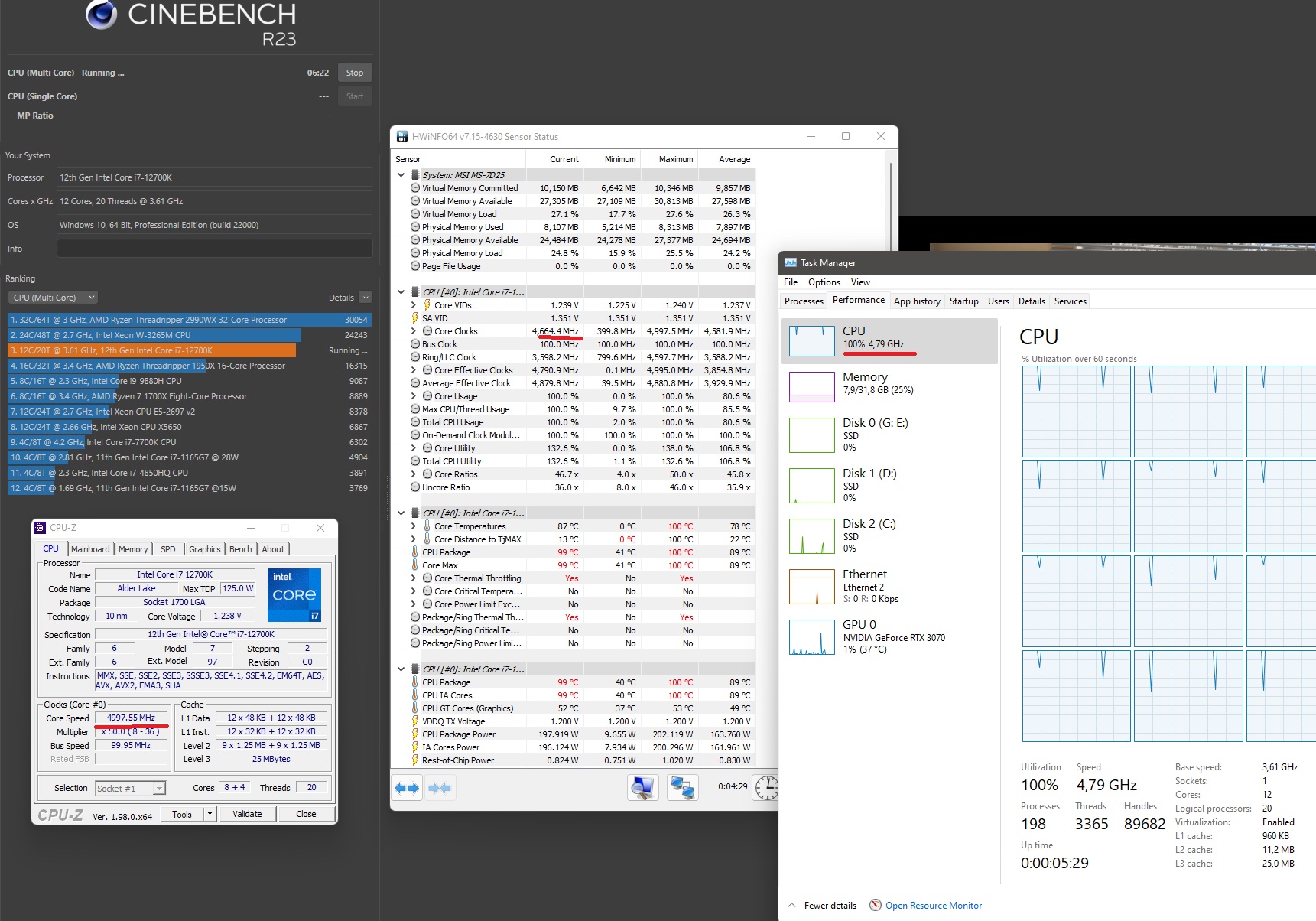Image resolution: width=1316 pixels, height=921 pixels.
Task: Open the Options menu in Task Manager
Action: point(824,282)
